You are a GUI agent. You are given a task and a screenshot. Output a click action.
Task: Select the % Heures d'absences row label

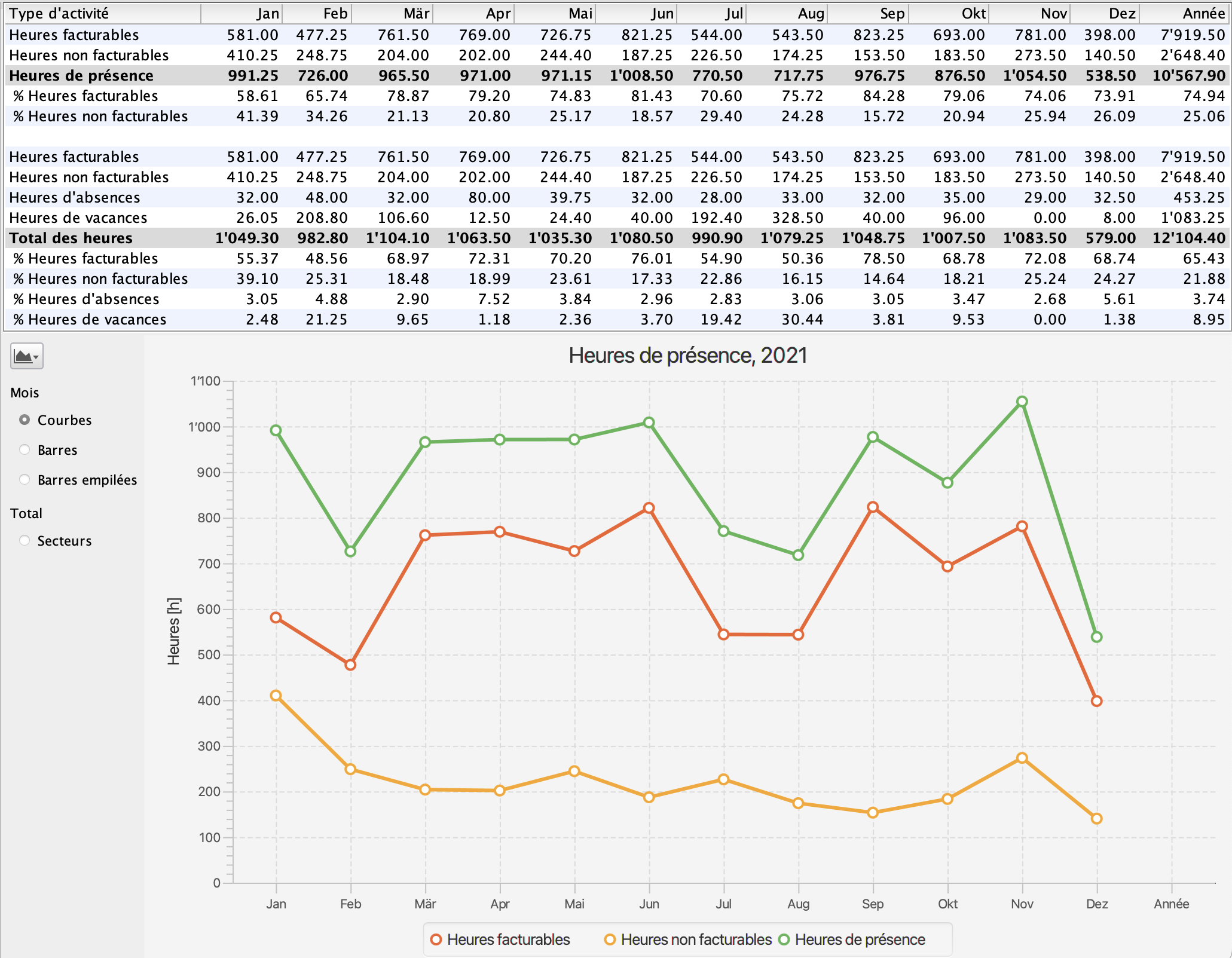86,299
